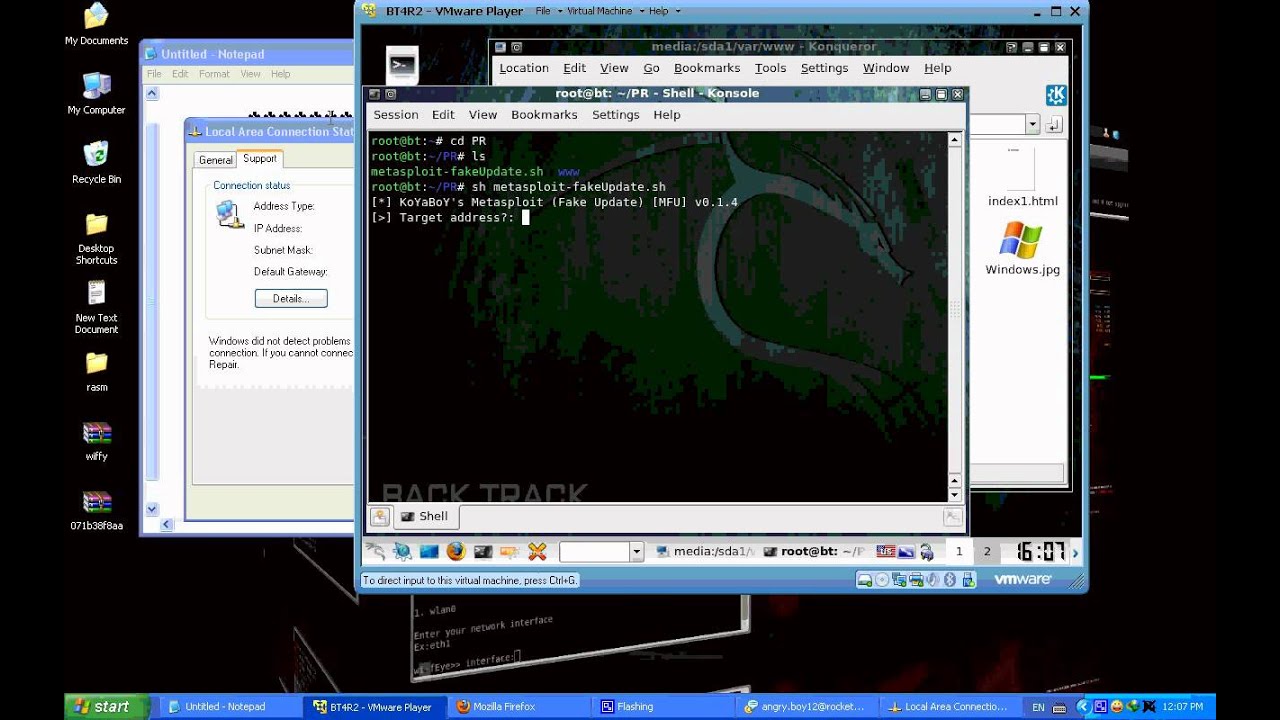Click the new session icon in Konsole tab bar
This screenshot has width=1280, height=720.
(379, 516)
